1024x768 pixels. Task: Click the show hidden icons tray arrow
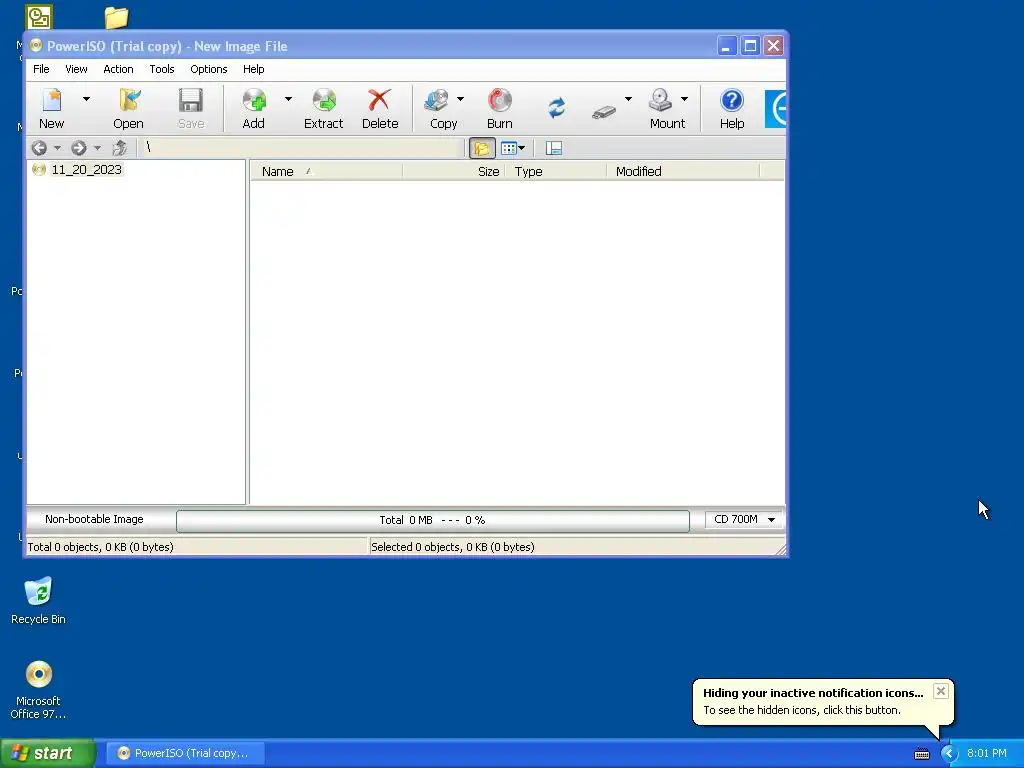click(949, 754)
